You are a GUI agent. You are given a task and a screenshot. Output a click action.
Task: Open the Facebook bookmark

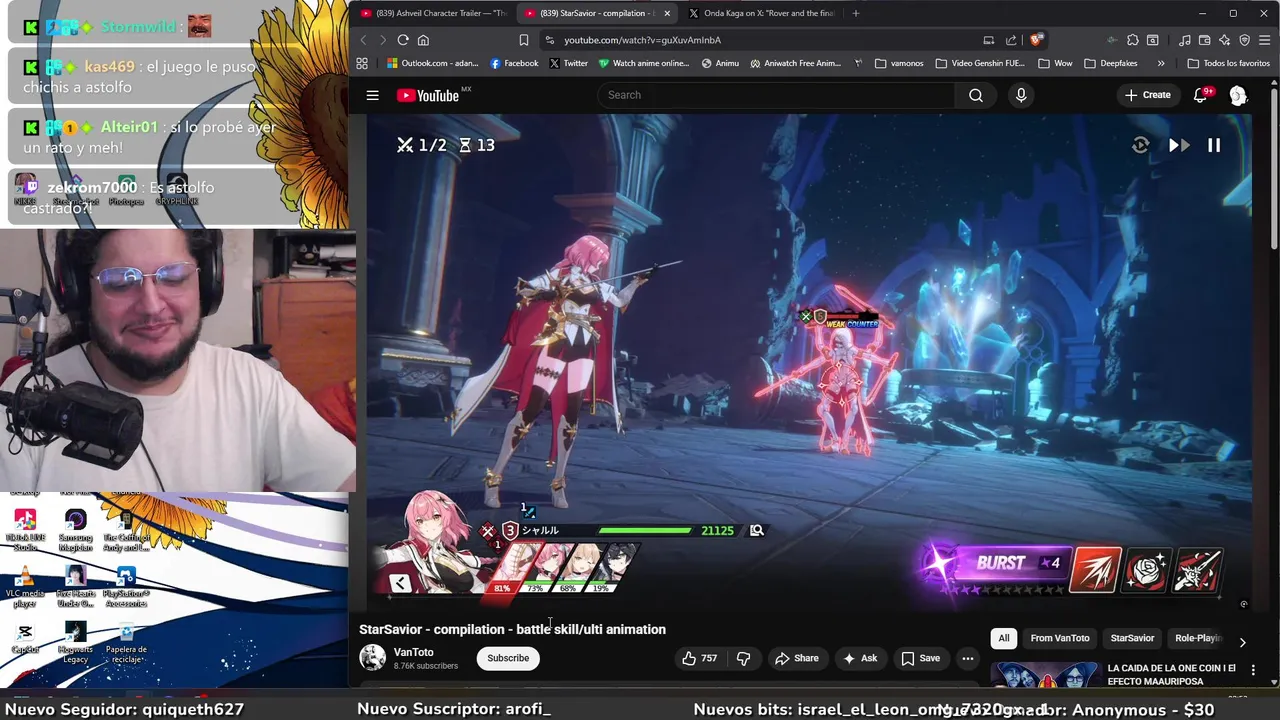coord(514,63)
